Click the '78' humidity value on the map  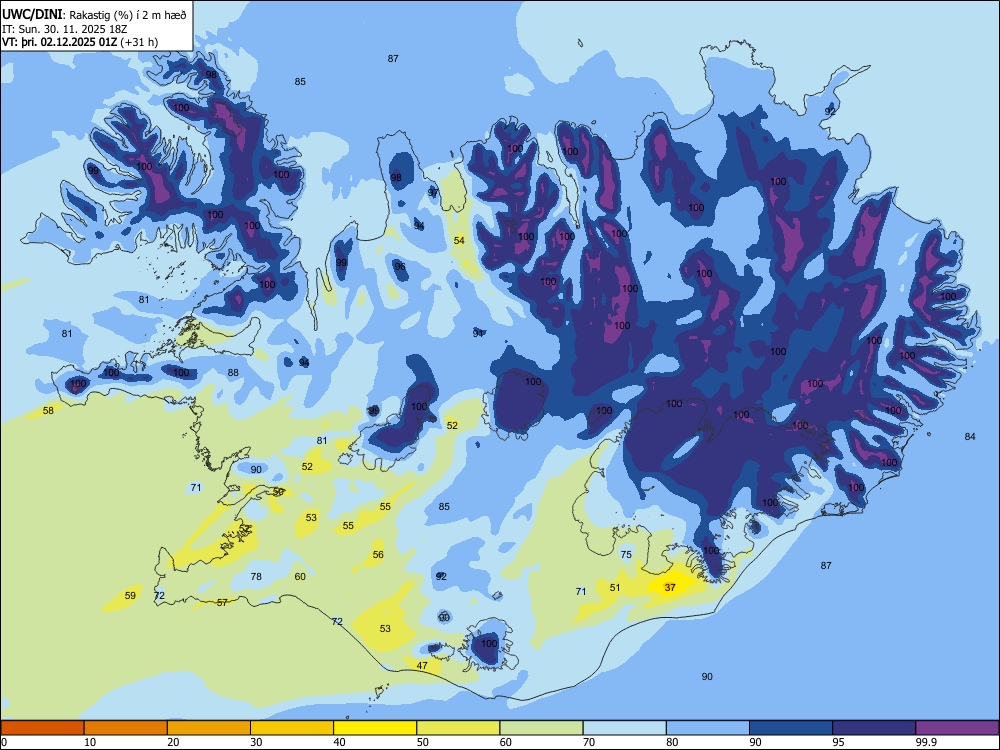click(x=256, y=577)
